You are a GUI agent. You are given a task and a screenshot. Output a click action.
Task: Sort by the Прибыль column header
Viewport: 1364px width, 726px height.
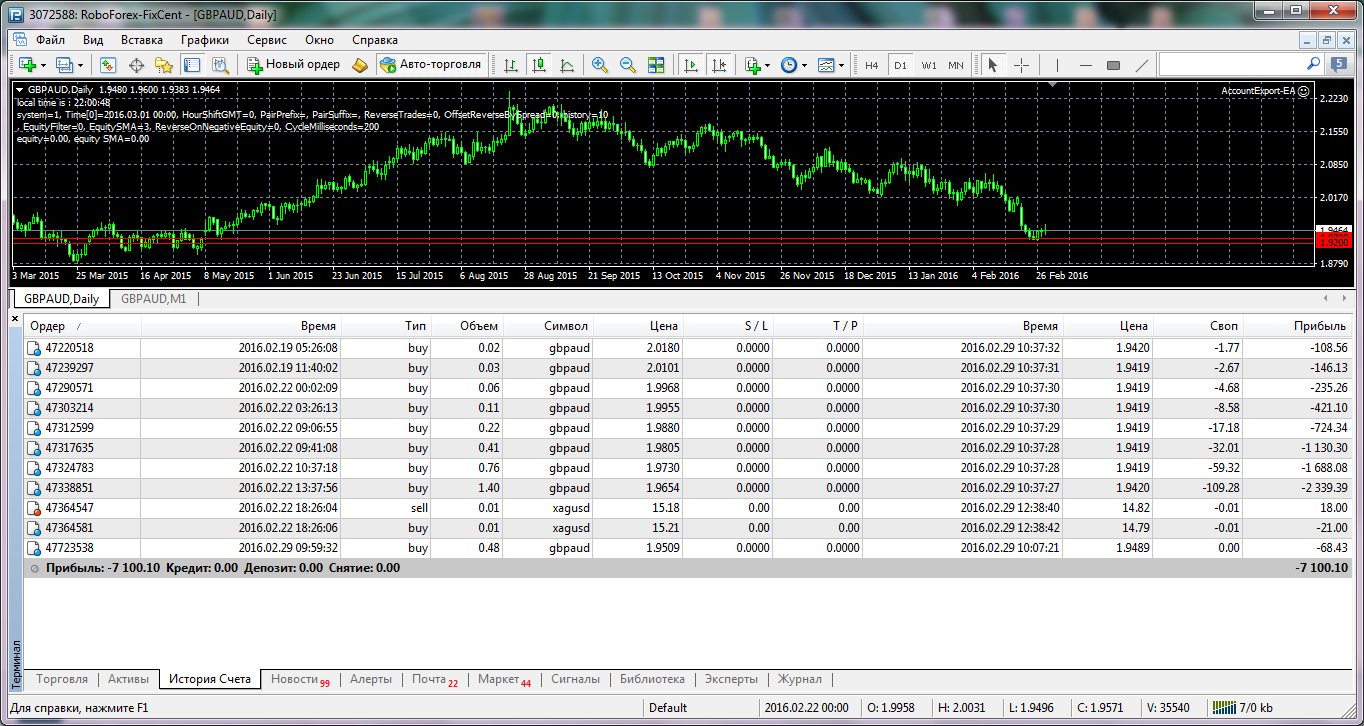[1297, 326]
